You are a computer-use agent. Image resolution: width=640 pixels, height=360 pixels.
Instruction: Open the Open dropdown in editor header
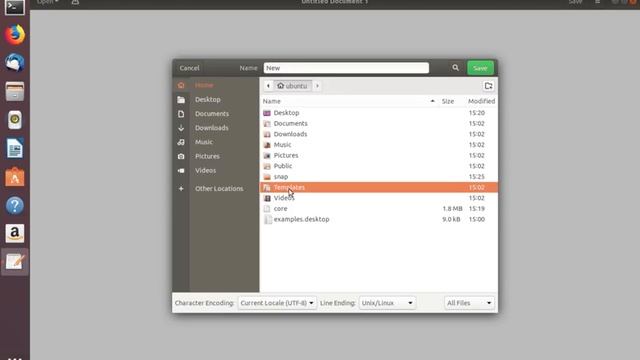click(x=47, y=2)
